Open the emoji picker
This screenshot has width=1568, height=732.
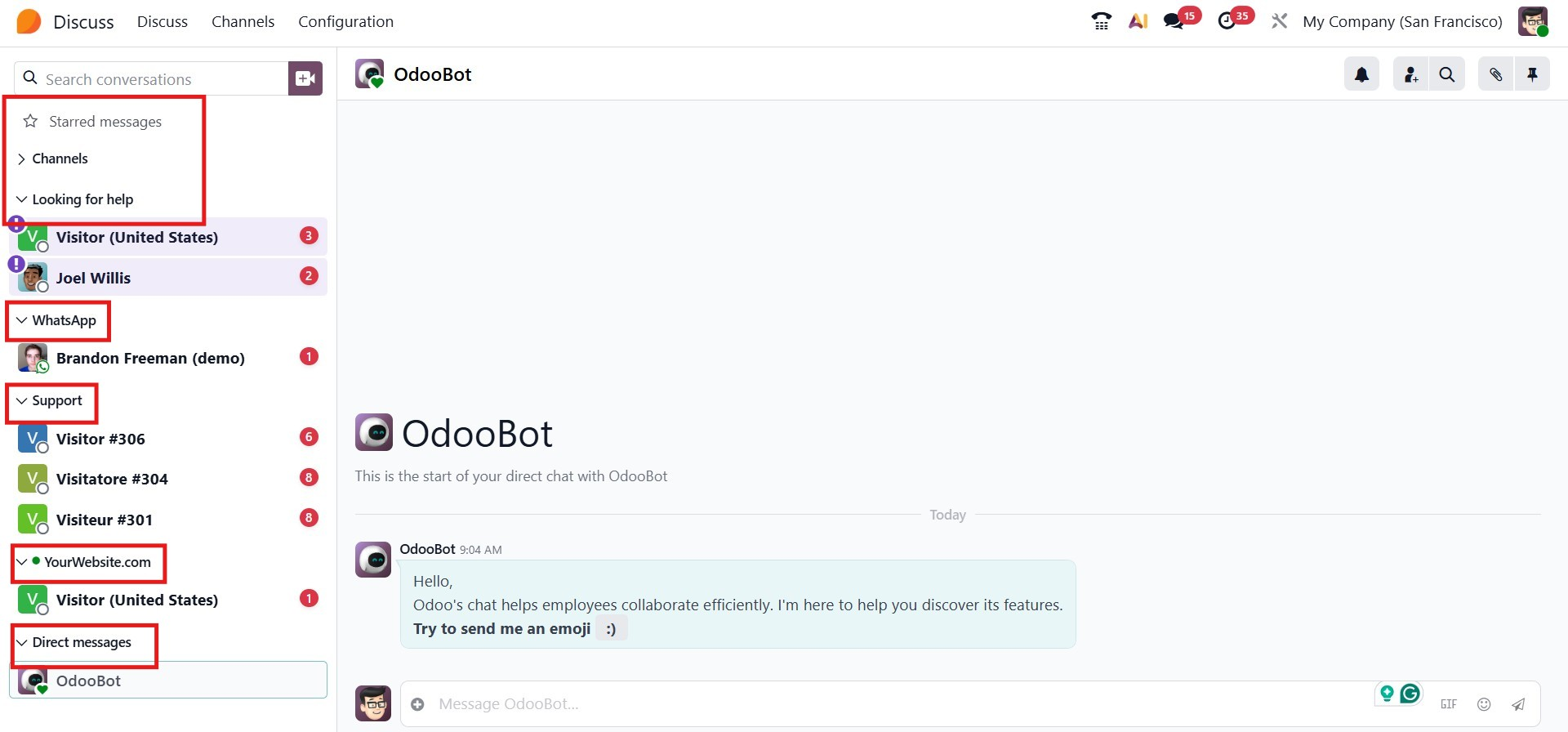1484,704
